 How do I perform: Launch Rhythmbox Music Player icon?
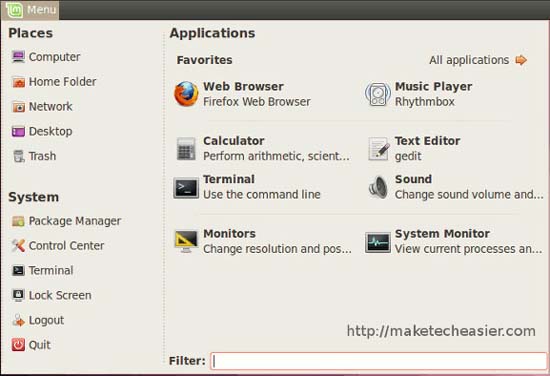[x=378, y=94]
